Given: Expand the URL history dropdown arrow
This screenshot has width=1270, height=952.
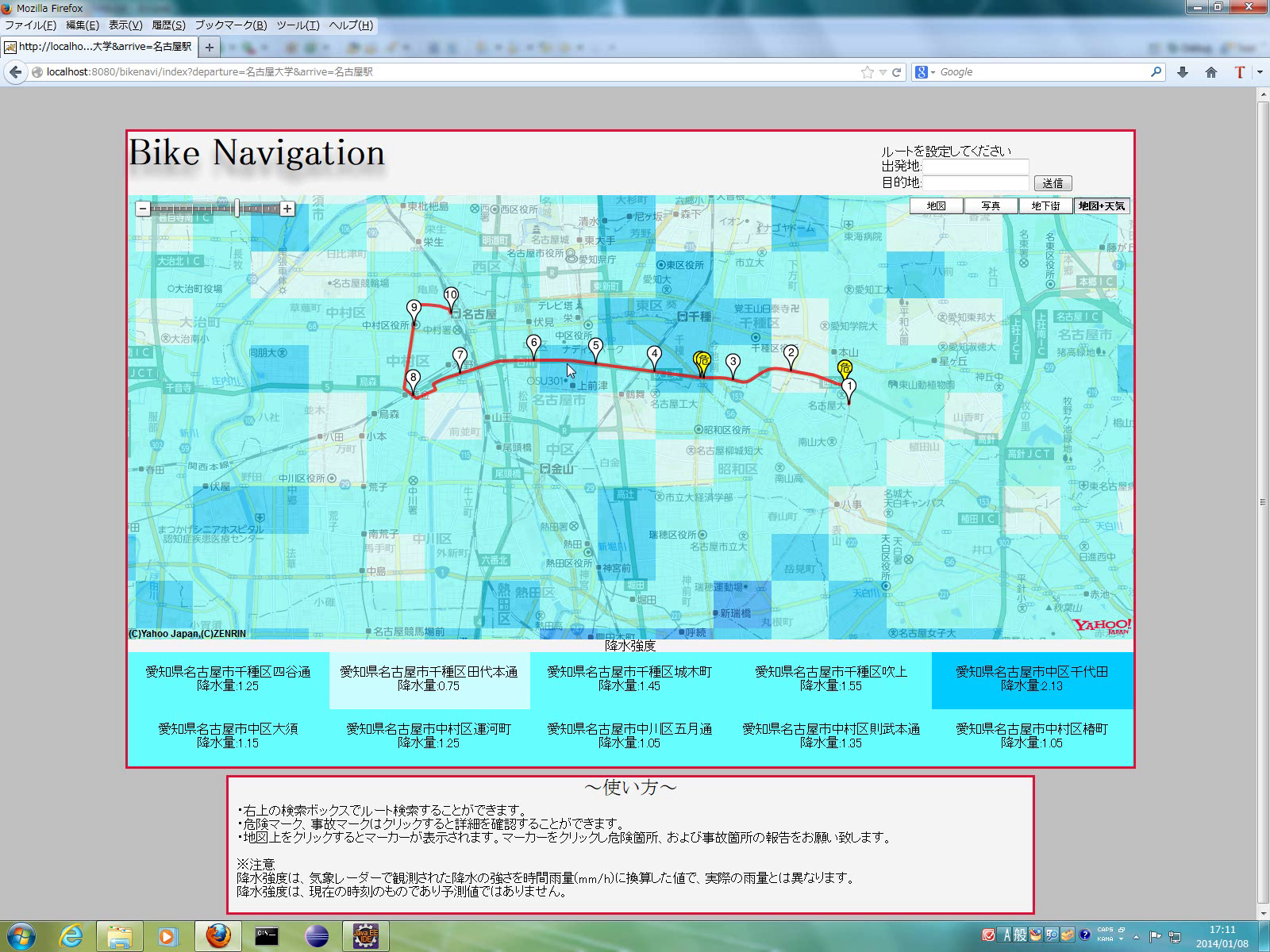Looking at the screenshot, I should 883,72.
